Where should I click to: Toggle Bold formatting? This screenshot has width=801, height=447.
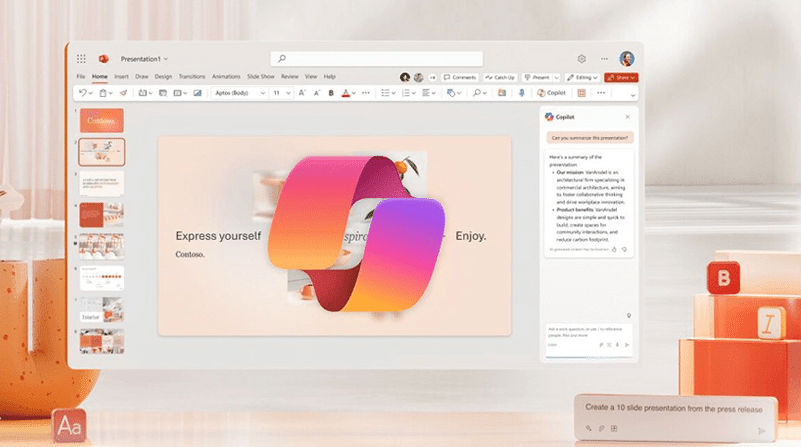pos(331,93)
